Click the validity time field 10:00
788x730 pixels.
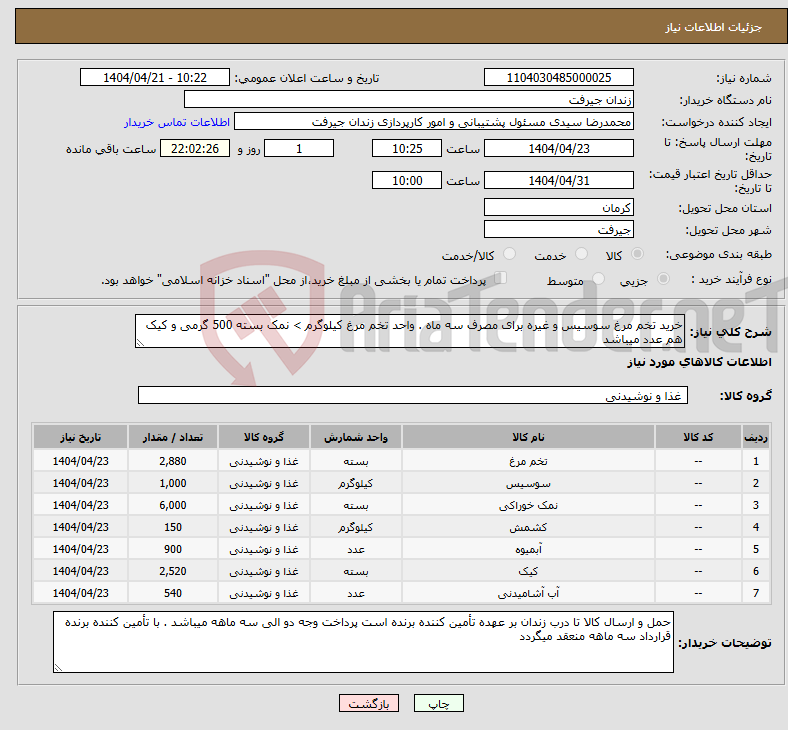407,180
